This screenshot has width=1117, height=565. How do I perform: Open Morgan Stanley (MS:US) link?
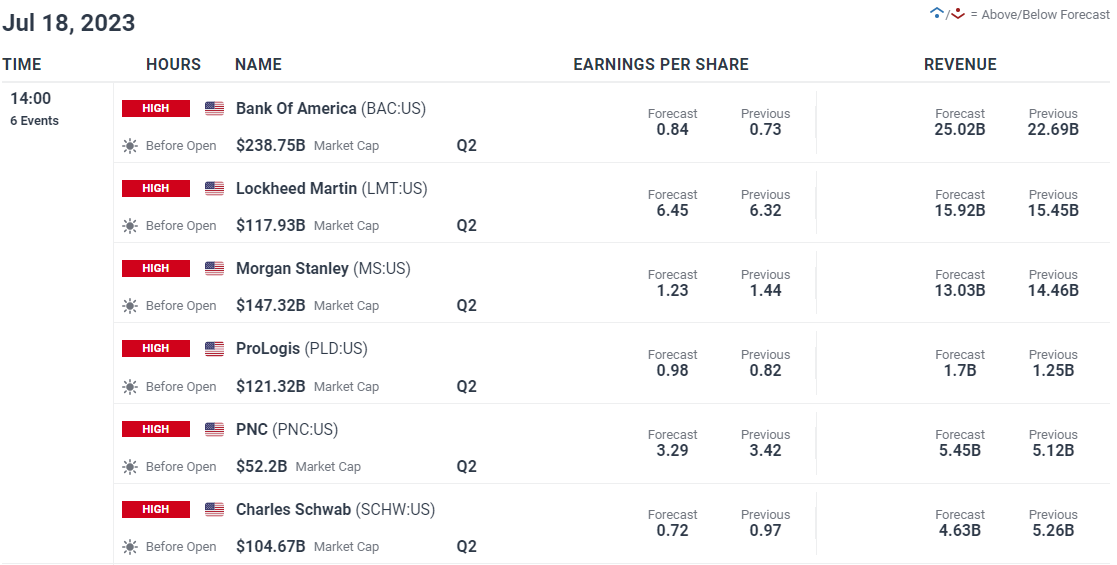323,269
